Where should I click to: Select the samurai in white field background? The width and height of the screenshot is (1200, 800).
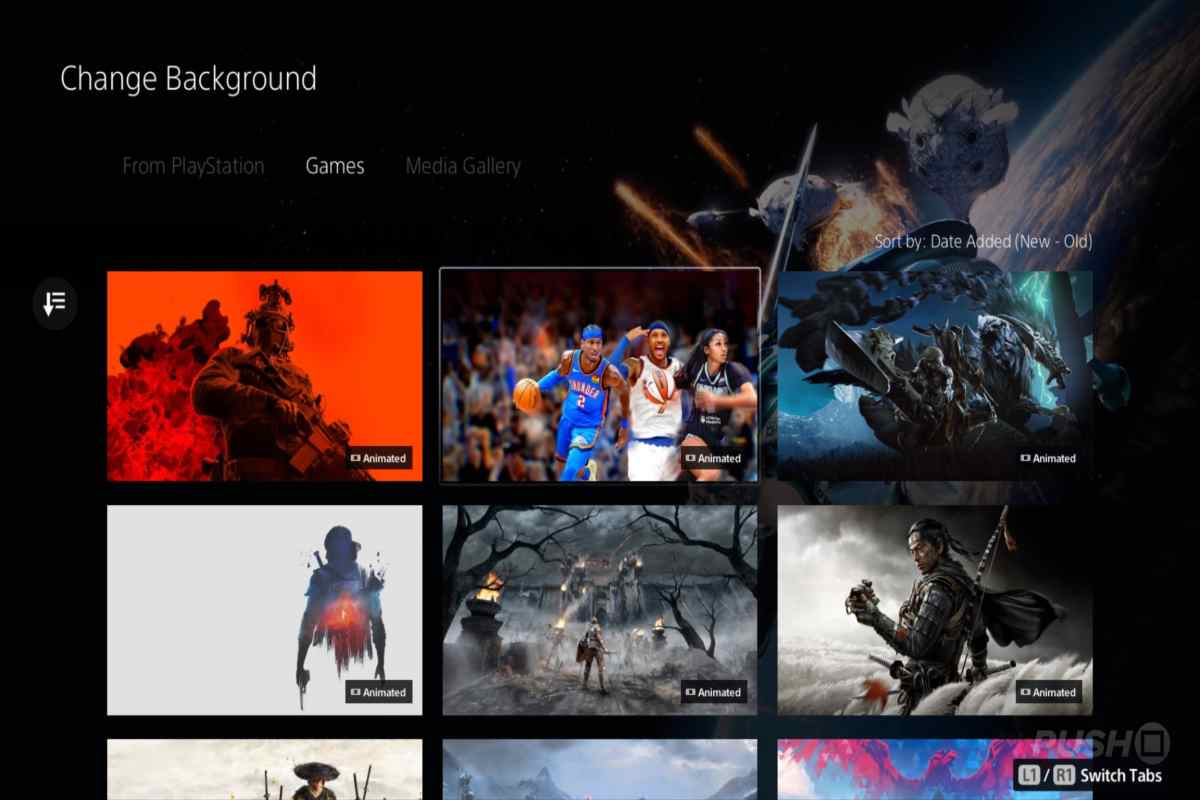pos(934,609)
